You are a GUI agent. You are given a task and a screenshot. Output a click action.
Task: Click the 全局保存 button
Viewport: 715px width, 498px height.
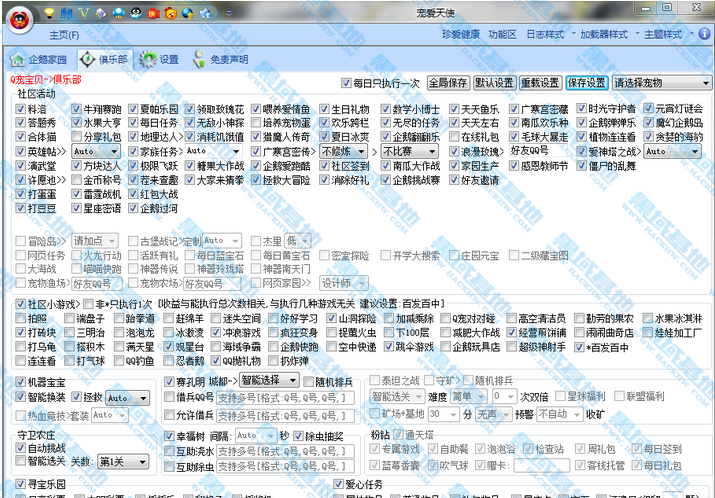[x=448, y=83]
